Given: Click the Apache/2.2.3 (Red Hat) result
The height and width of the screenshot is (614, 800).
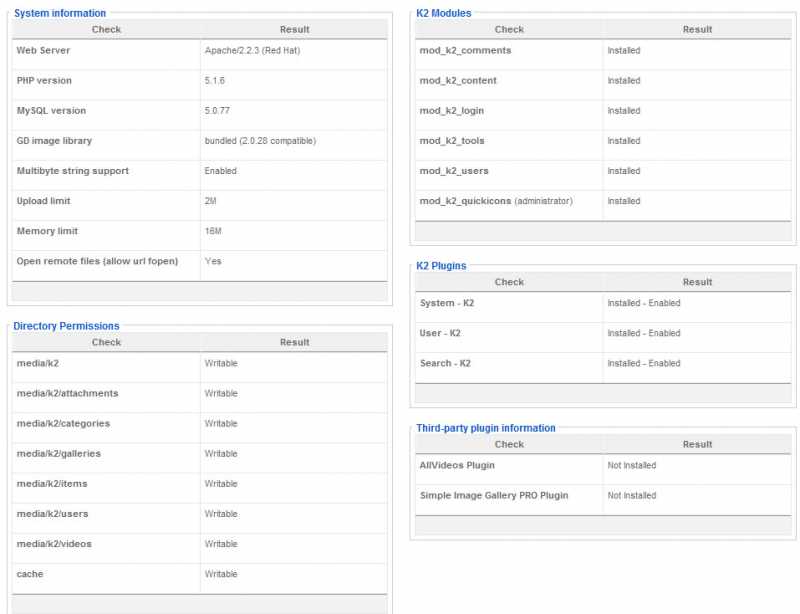Looking at the screenshot, I should click(252, 51).
